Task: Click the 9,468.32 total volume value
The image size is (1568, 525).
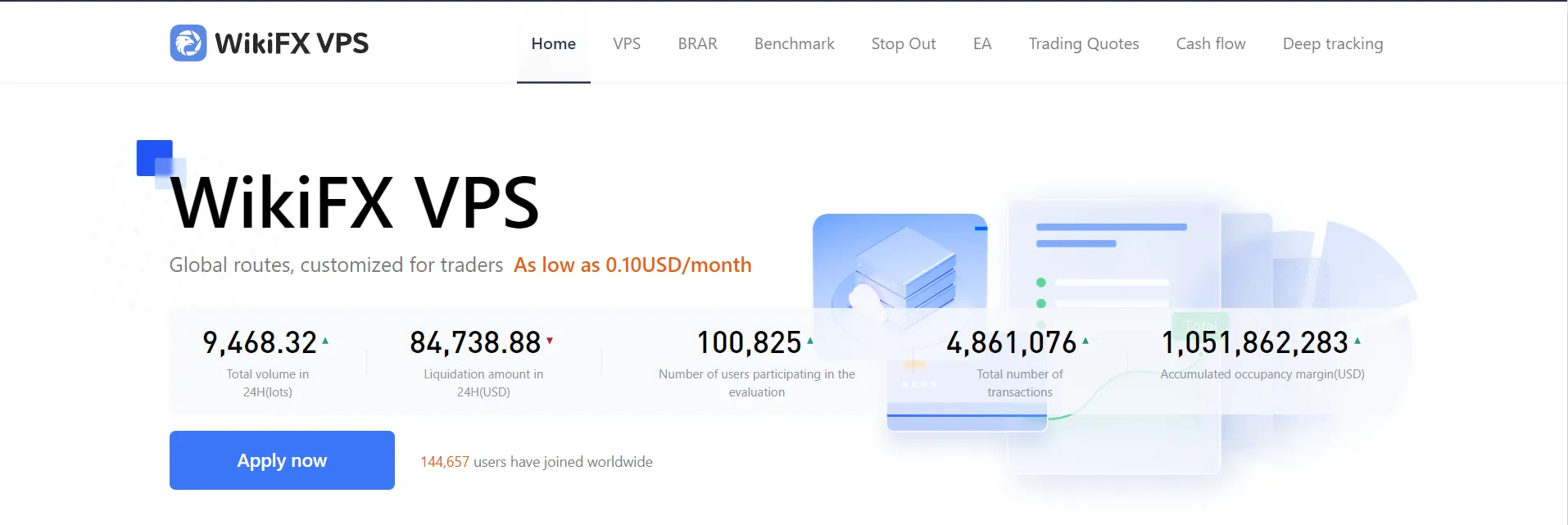Action: tap(260, 342)
